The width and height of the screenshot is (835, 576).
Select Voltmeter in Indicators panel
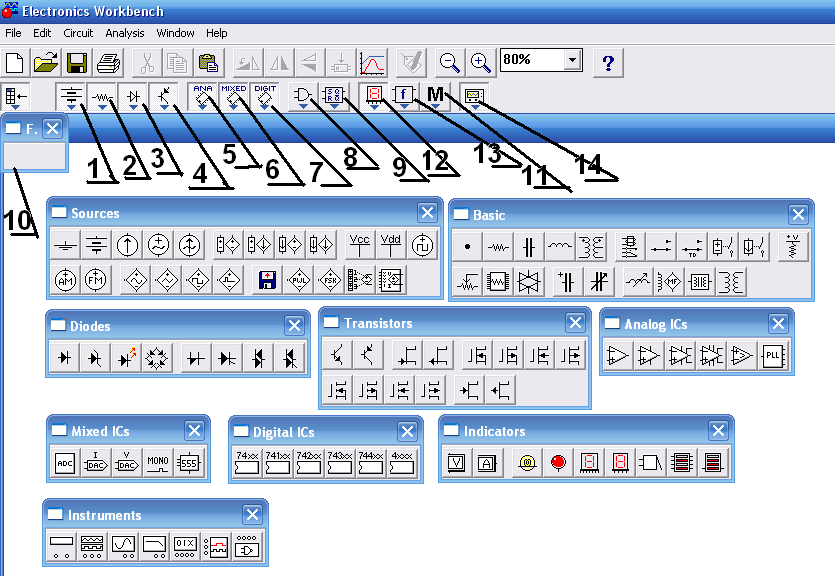[x=456, y=463]
